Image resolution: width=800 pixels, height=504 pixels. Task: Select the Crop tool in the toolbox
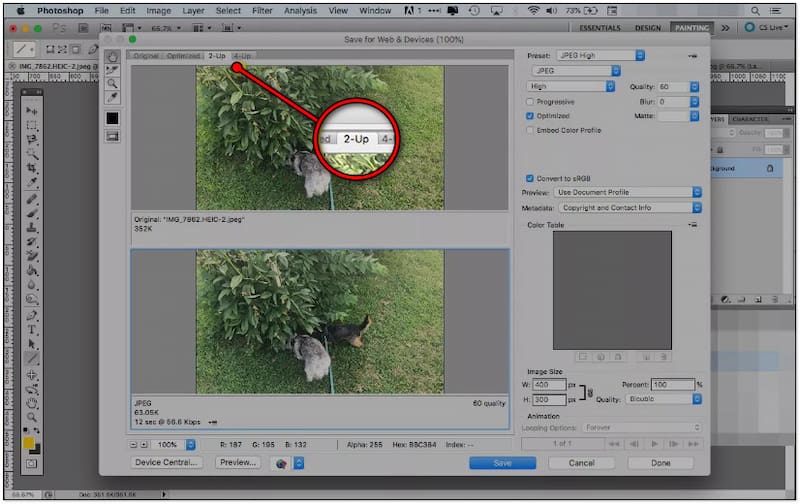point(32,168)
